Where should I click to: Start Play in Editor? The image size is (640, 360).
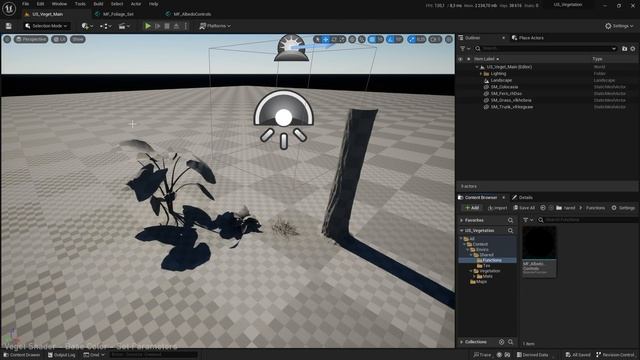148,26
